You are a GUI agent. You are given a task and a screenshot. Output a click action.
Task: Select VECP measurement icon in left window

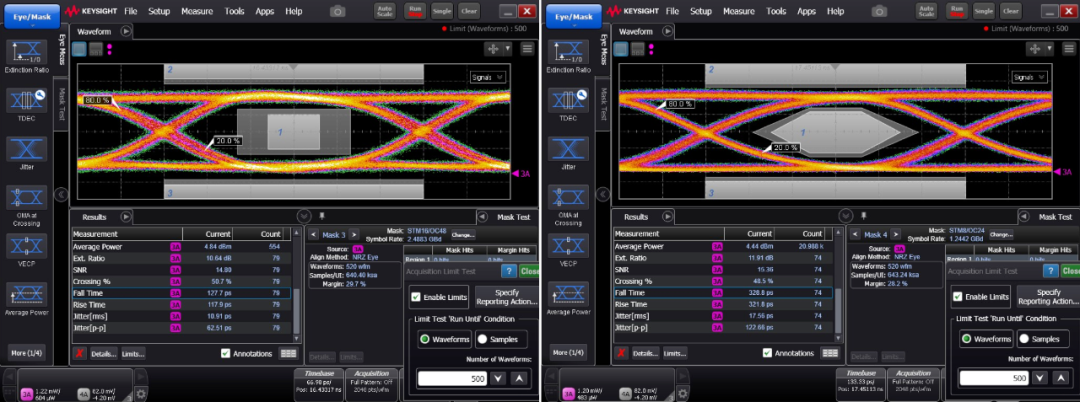pos(26,246)
